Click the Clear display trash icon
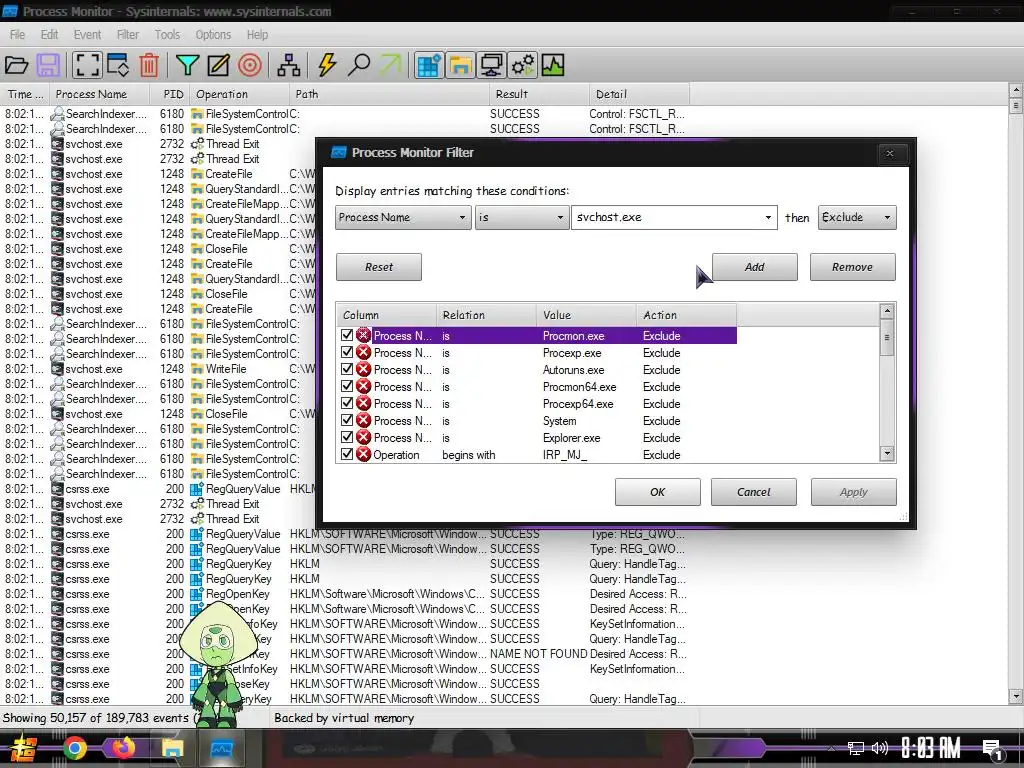This screenshot has height=768, width=1024. (150, 65)
